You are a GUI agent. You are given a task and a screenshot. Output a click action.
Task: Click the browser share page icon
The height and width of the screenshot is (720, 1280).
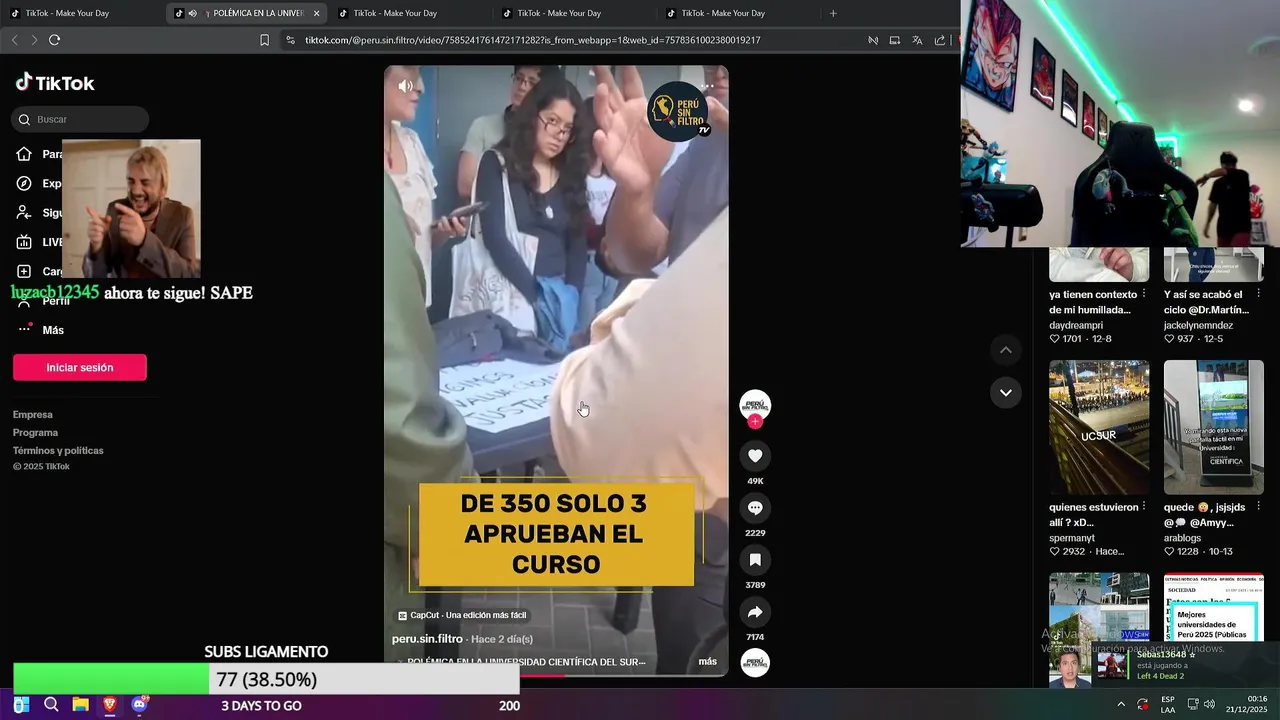coord(940,40)
